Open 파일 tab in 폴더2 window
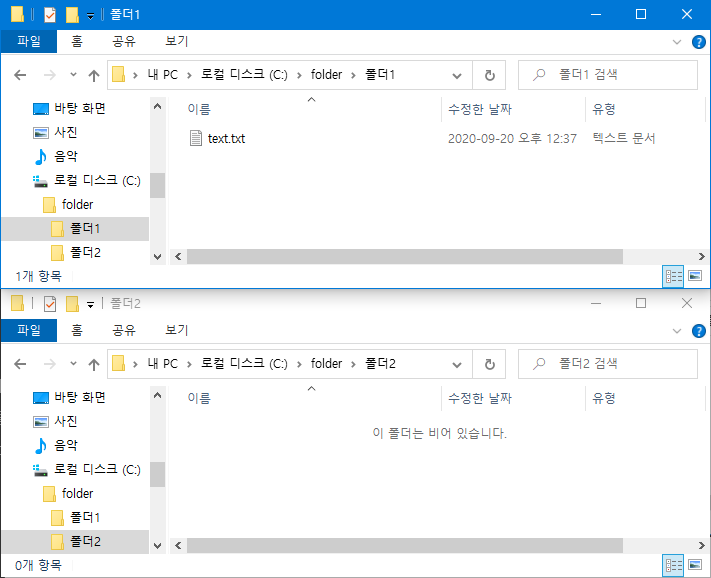 (29, 330)
